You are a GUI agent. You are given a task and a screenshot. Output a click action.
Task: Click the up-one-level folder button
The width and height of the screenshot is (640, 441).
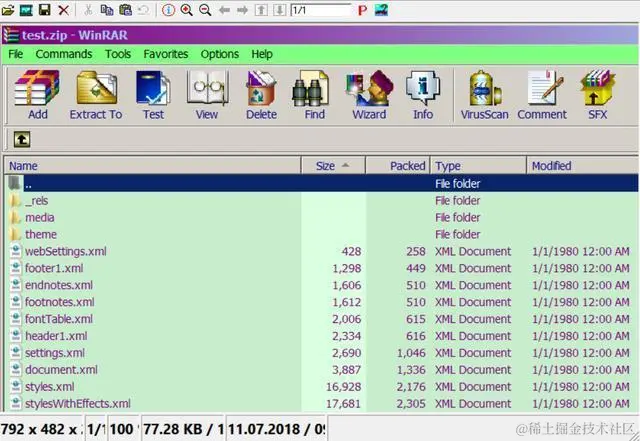point(22,140)
